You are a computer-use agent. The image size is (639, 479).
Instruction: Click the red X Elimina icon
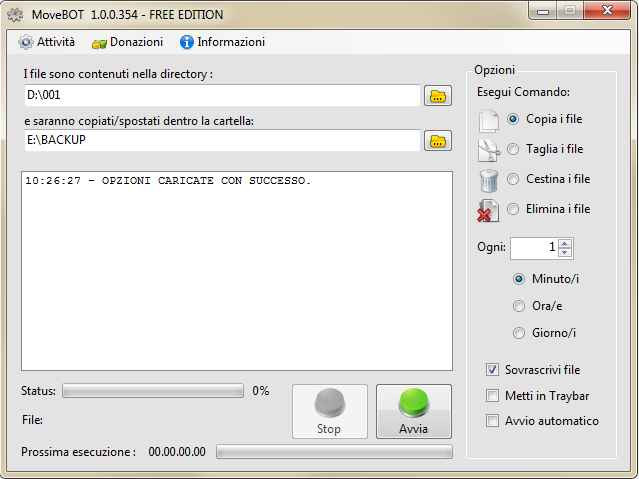[x=488, y=210]
